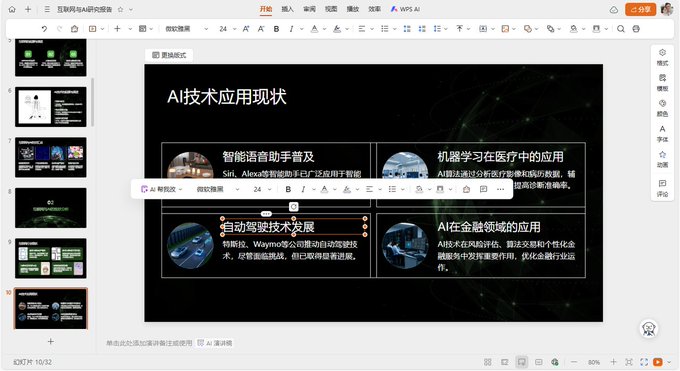Select slide 9 thumbnail in panel
Screen dimensions: 680x371
(x=51, y=258)
